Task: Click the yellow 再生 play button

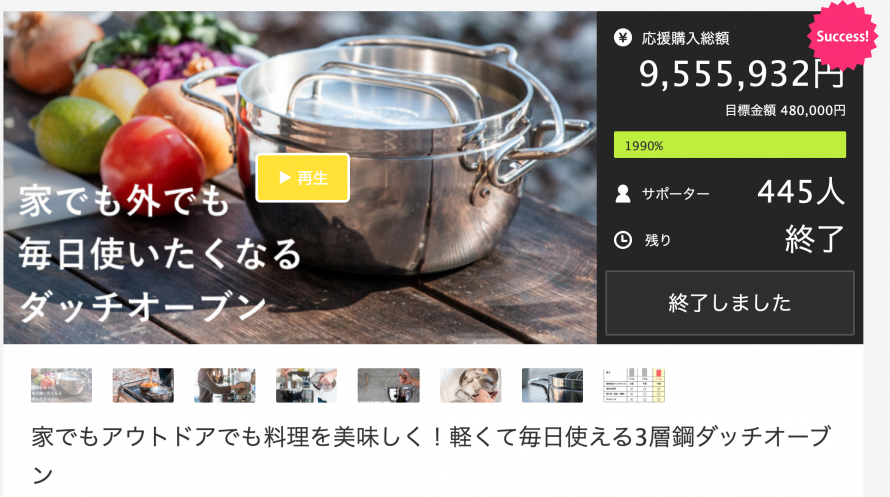Action: coord(303,178)
